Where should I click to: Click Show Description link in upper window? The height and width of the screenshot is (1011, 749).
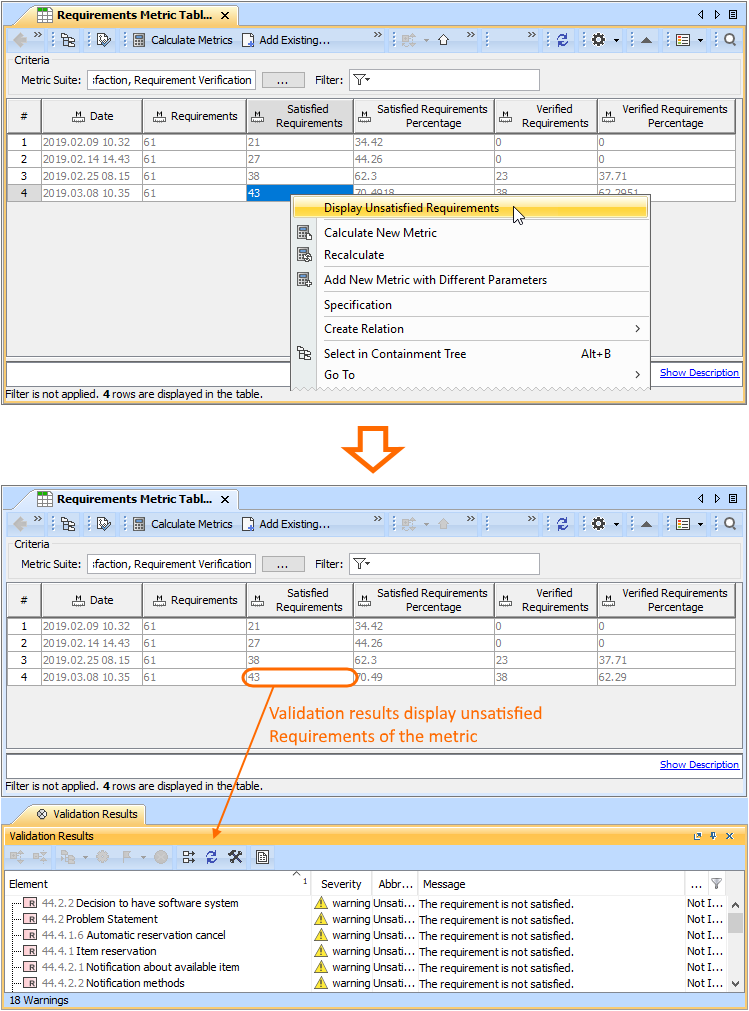click(x=699, y=373)
